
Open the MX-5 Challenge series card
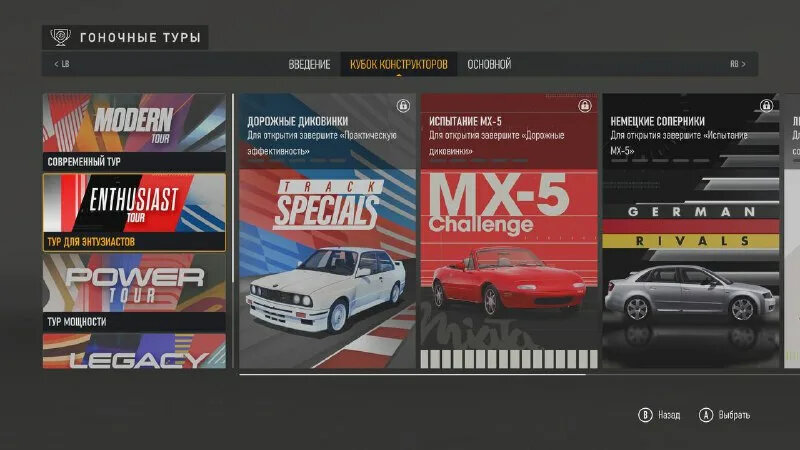(x=509, y=231)
